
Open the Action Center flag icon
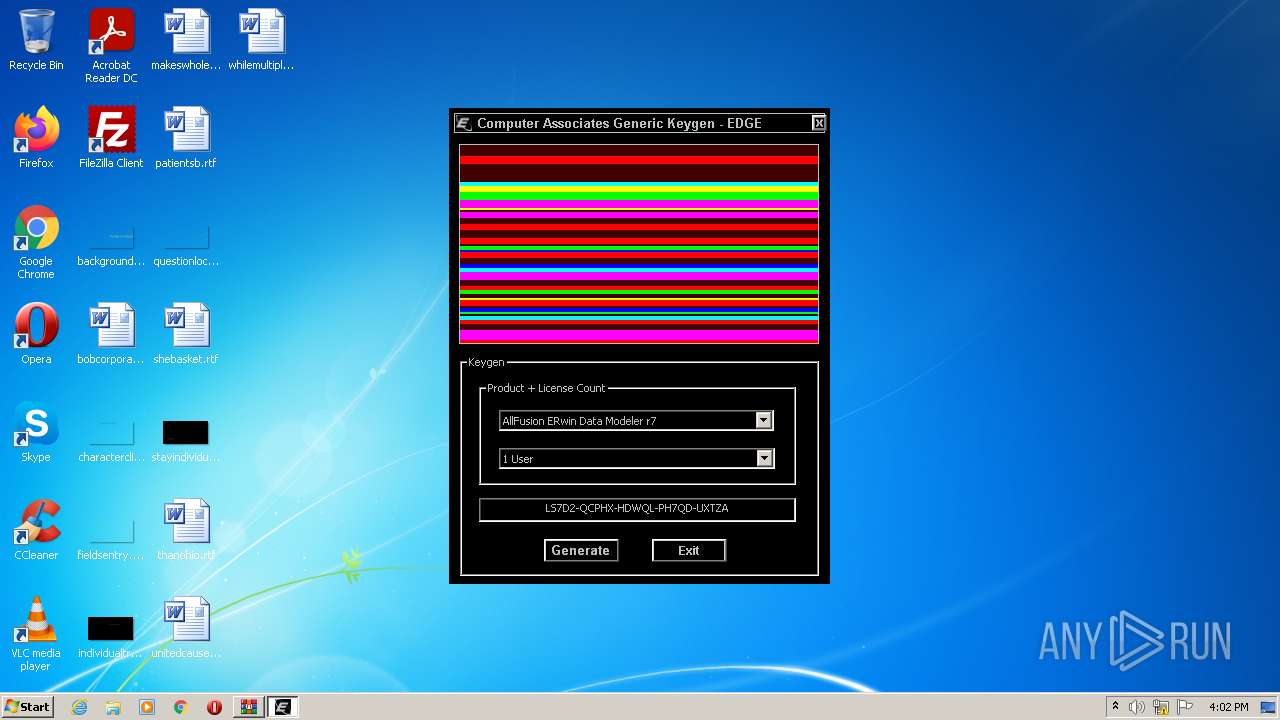(x=1185, y=707)
